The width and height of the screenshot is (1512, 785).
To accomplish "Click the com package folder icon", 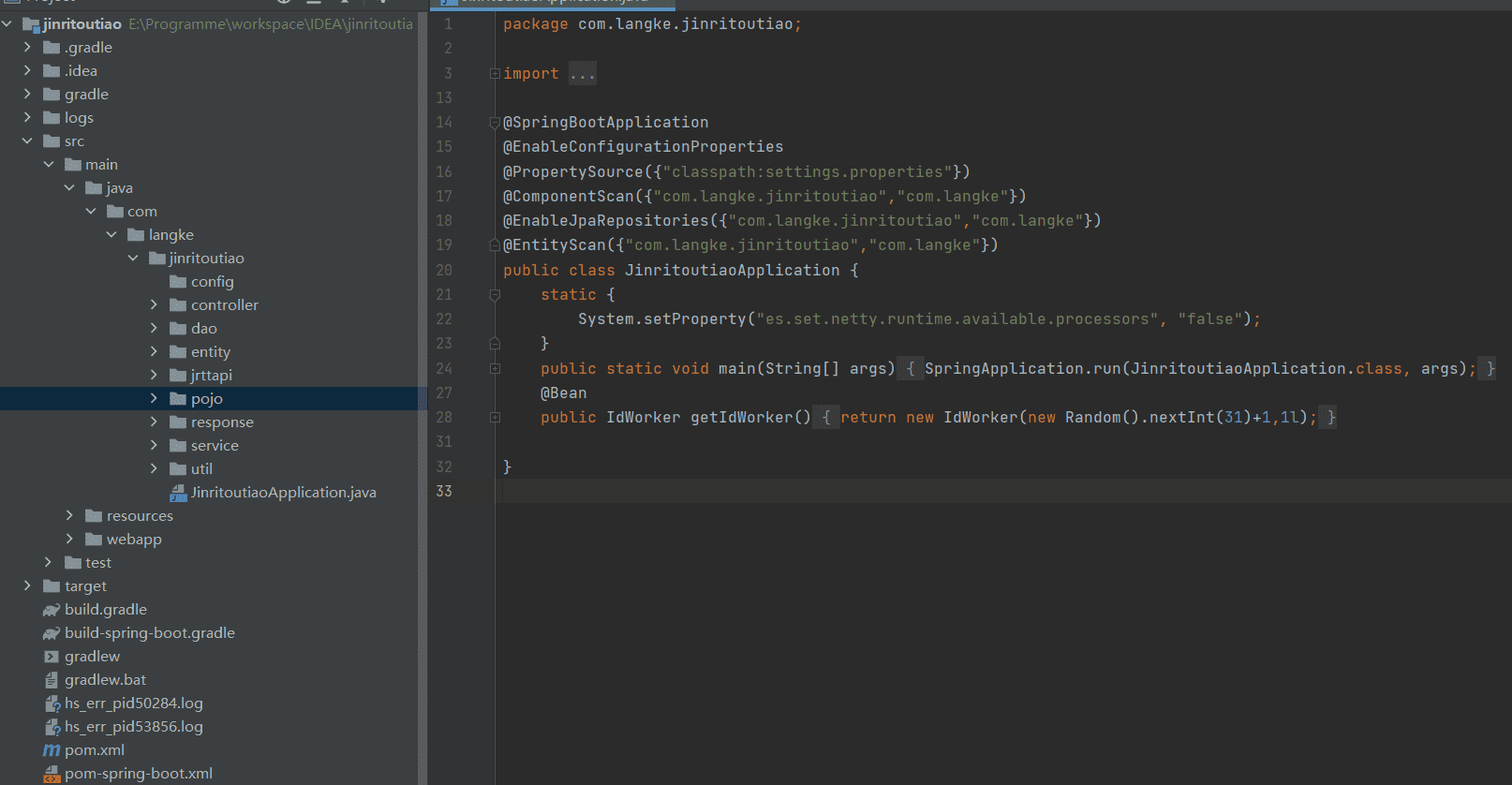I will pyautogui.click(x=115, y=212).
